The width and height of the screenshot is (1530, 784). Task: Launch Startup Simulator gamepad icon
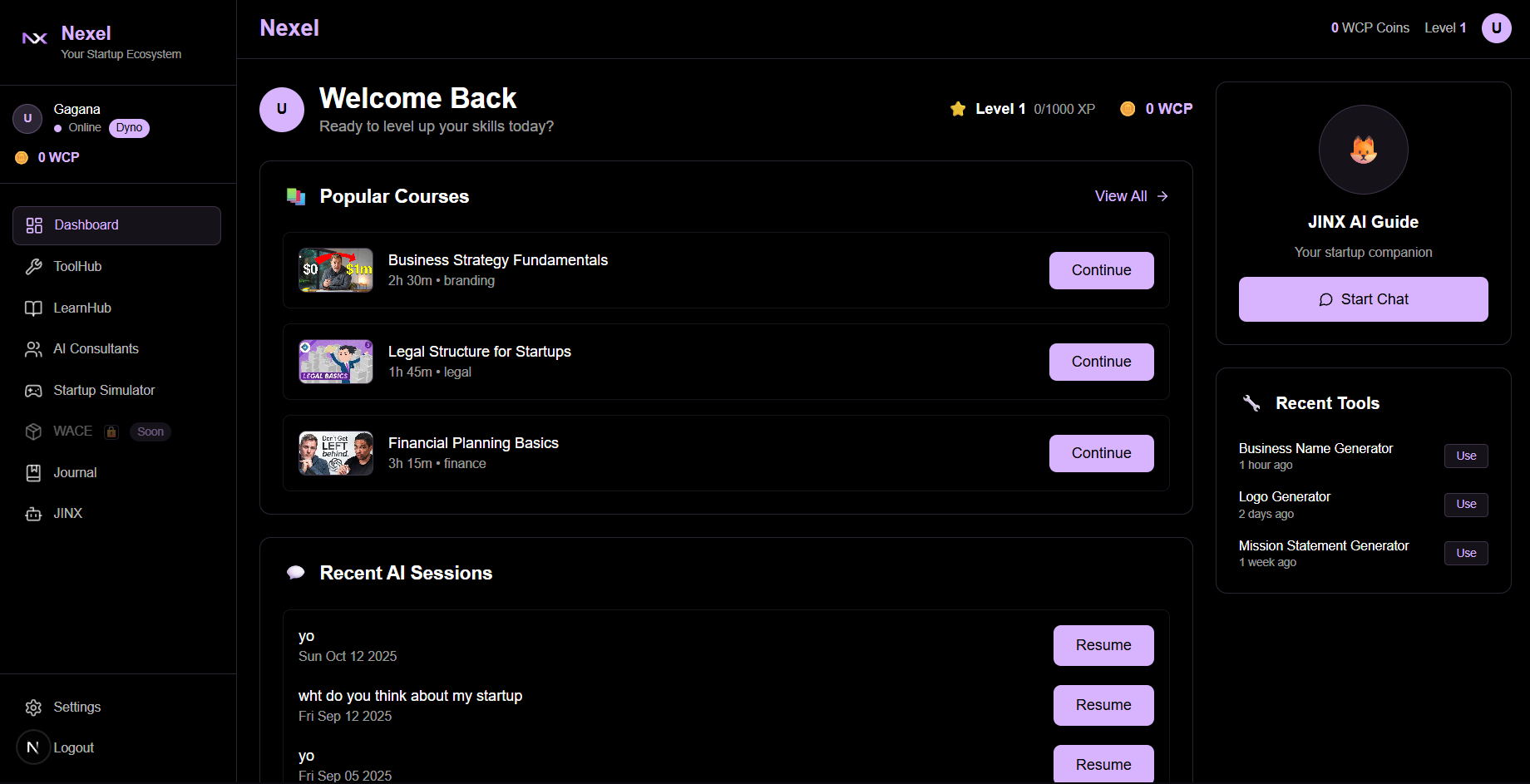pyautogui.click(x=33, y=390)
